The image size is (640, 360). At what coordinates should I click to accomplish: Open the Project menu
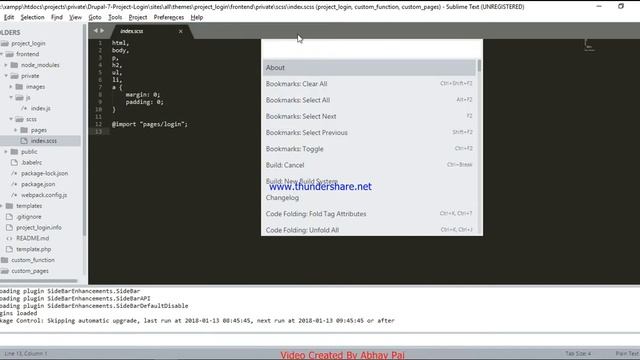click(138, 18)
